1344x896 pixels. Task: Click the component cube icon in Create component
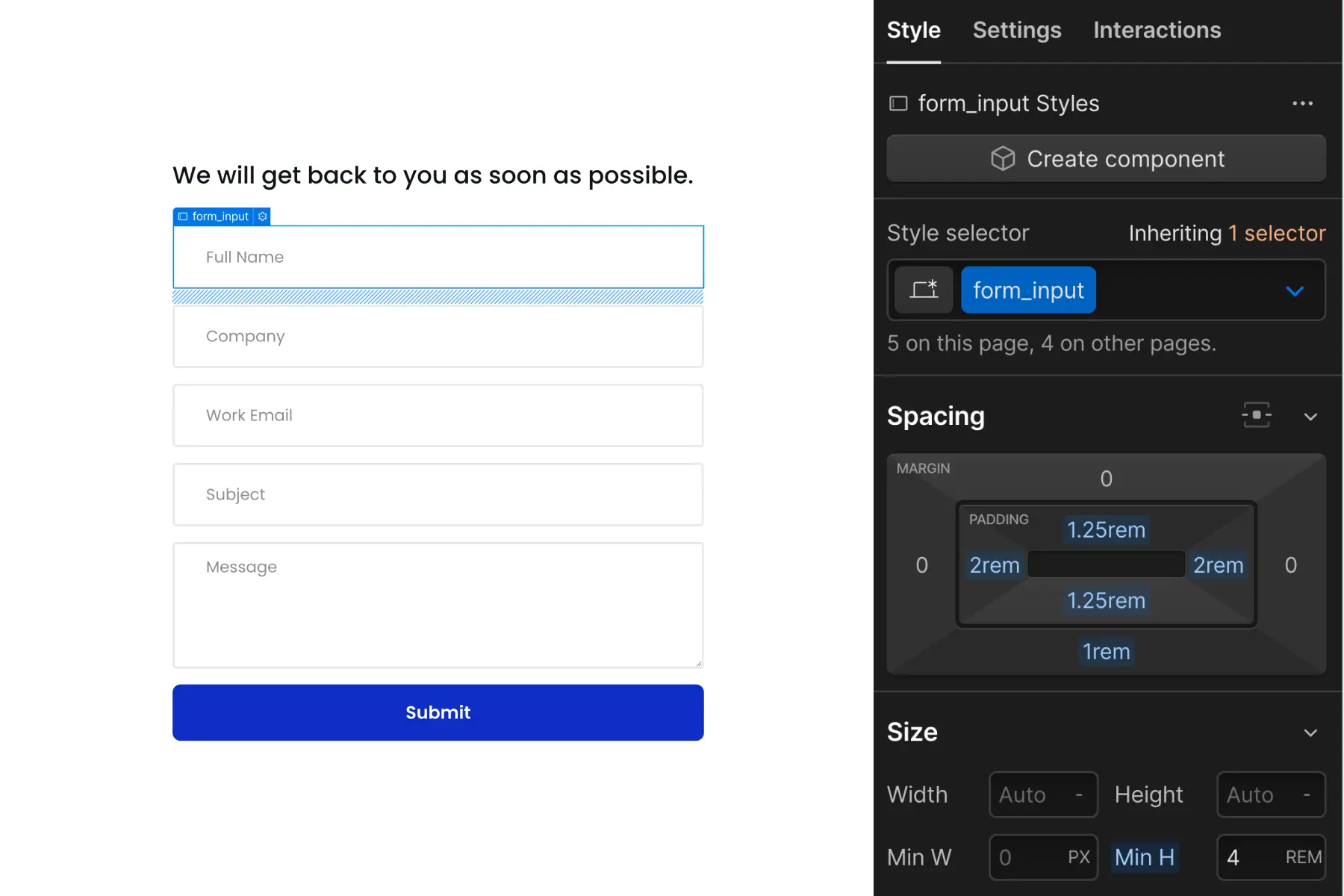pyautogui.click(x=1003, y=158)
